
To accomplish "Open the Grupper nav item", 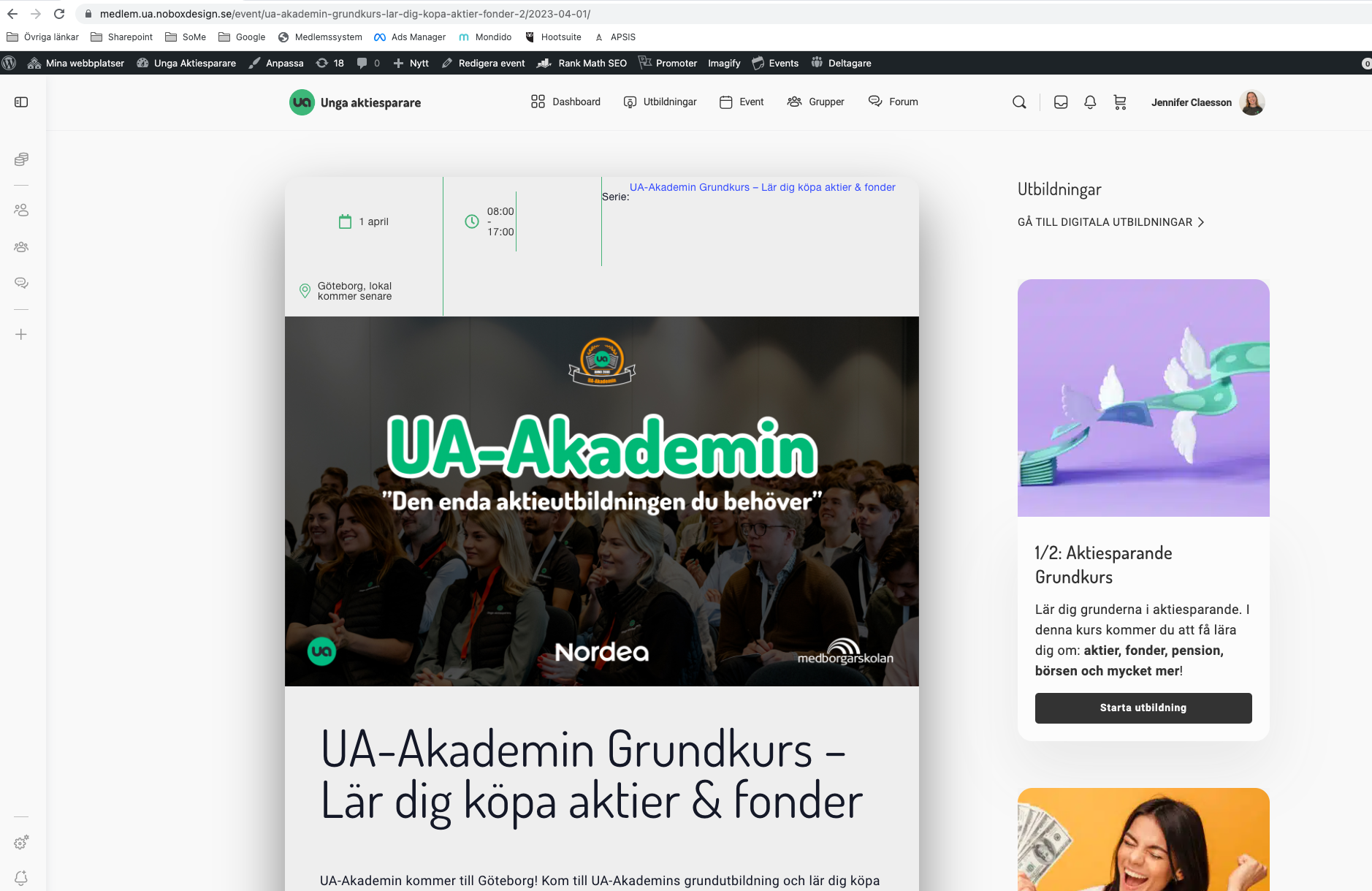I will 816,102.
